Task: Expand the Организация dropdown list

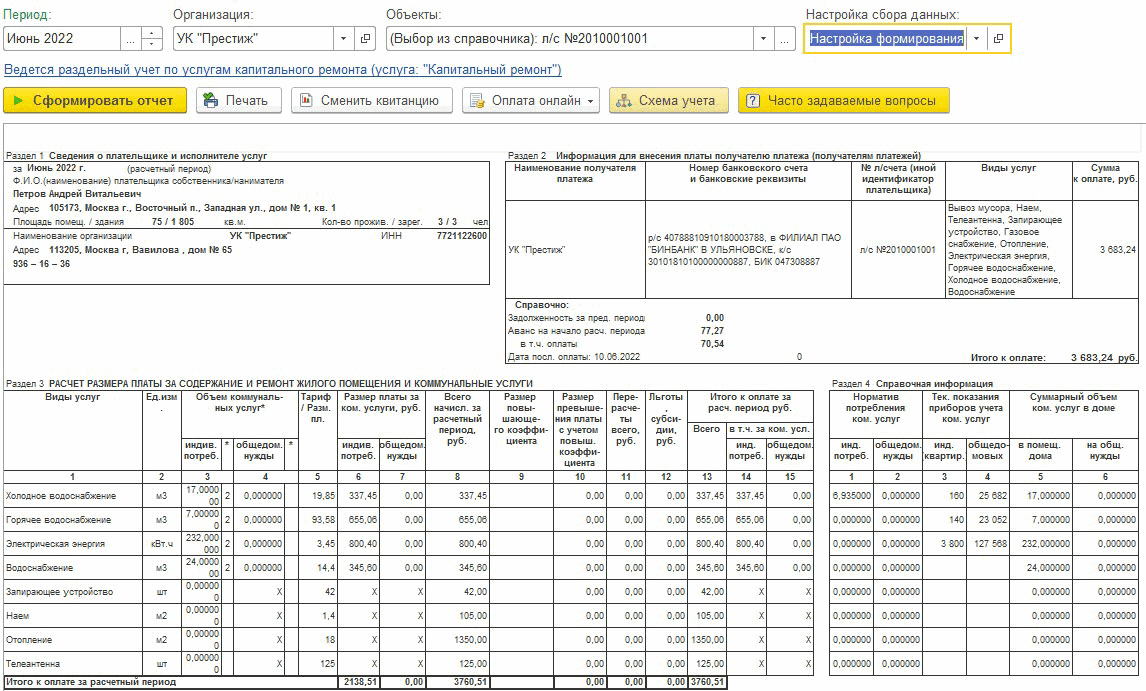Action: coord(344,39)
